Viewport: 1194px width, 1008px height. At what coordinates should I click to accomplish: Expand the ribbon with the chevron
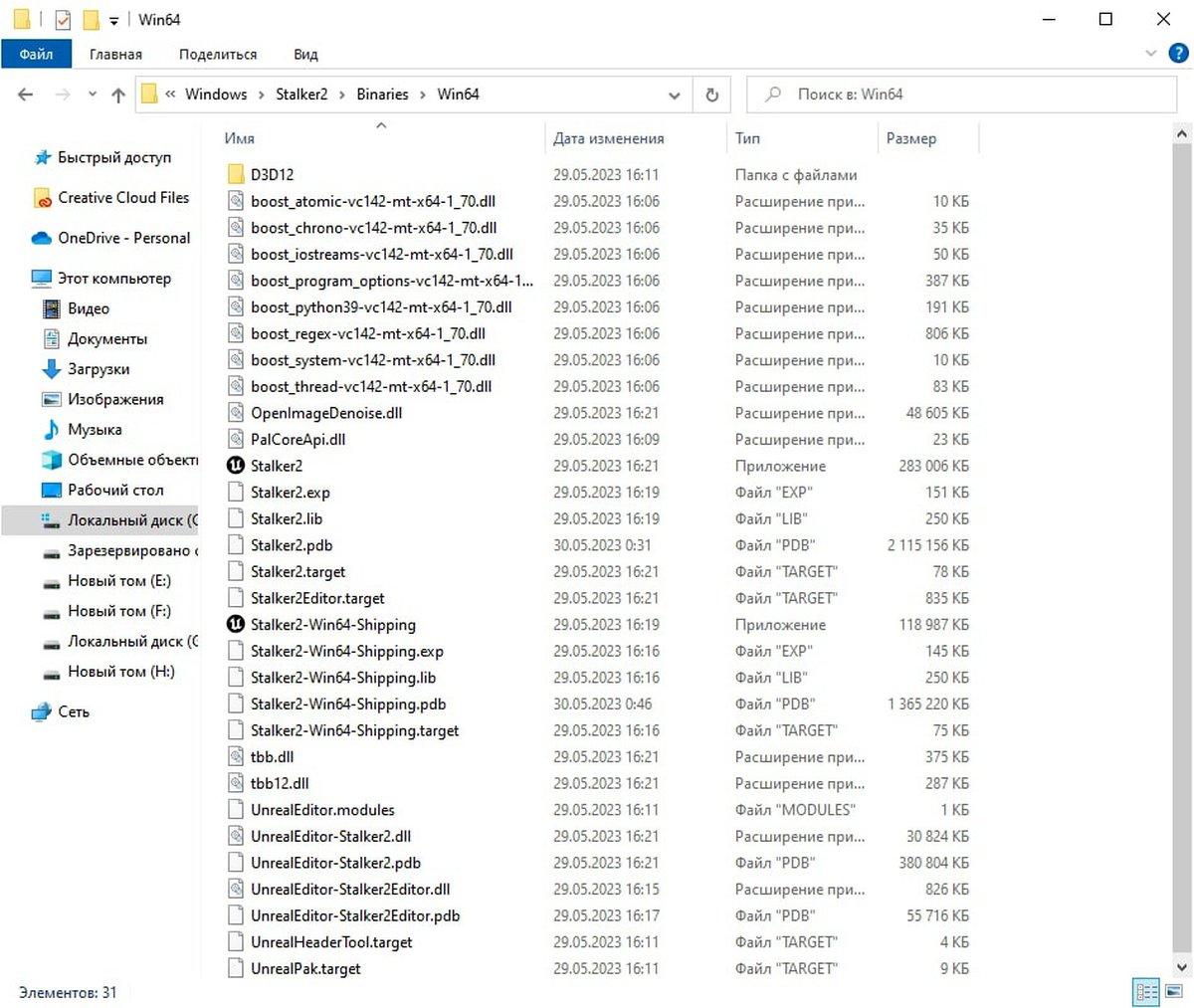coord(1151,54)
